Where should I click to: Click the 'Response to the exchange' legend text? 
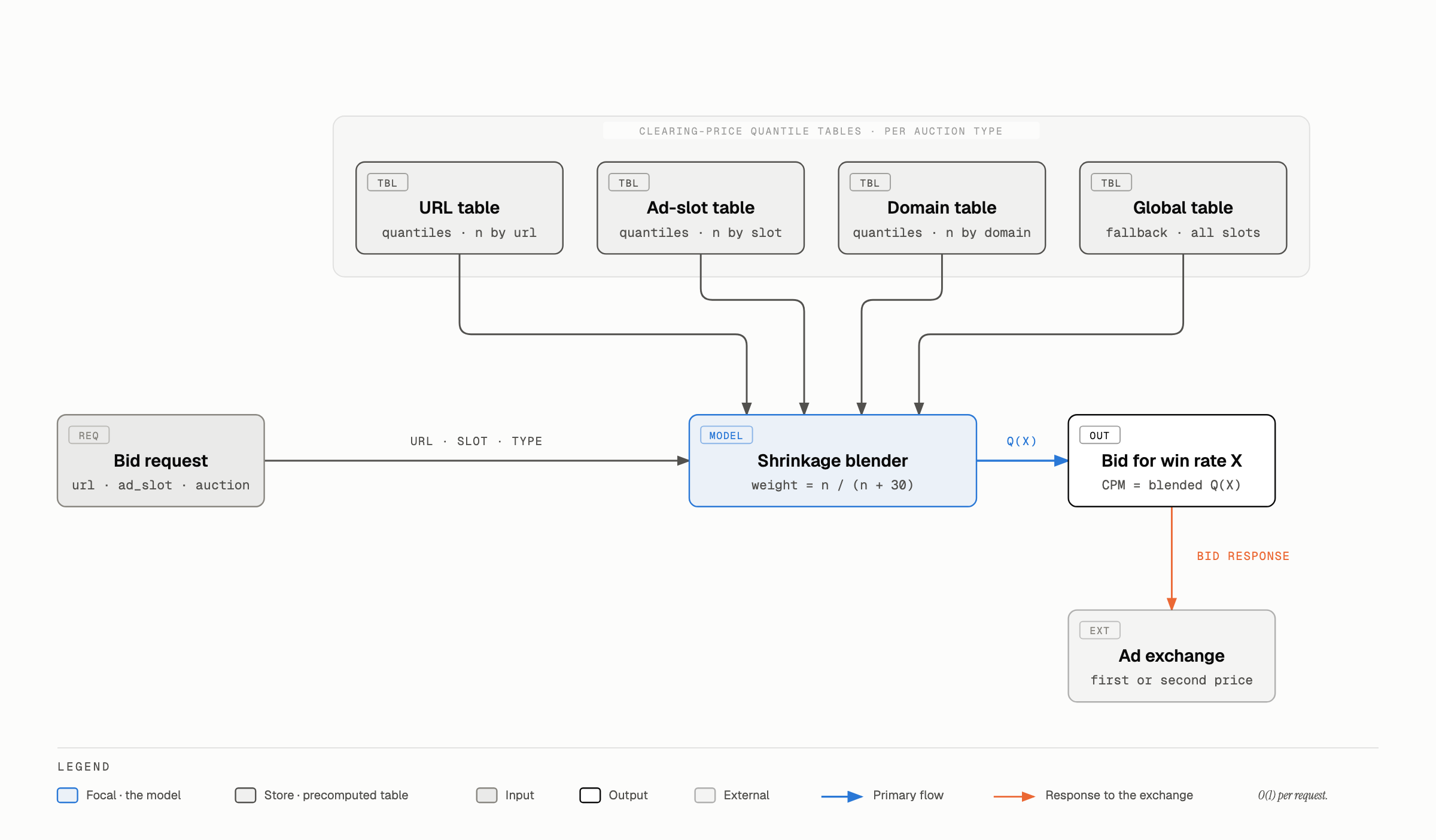pos(1119,795)
